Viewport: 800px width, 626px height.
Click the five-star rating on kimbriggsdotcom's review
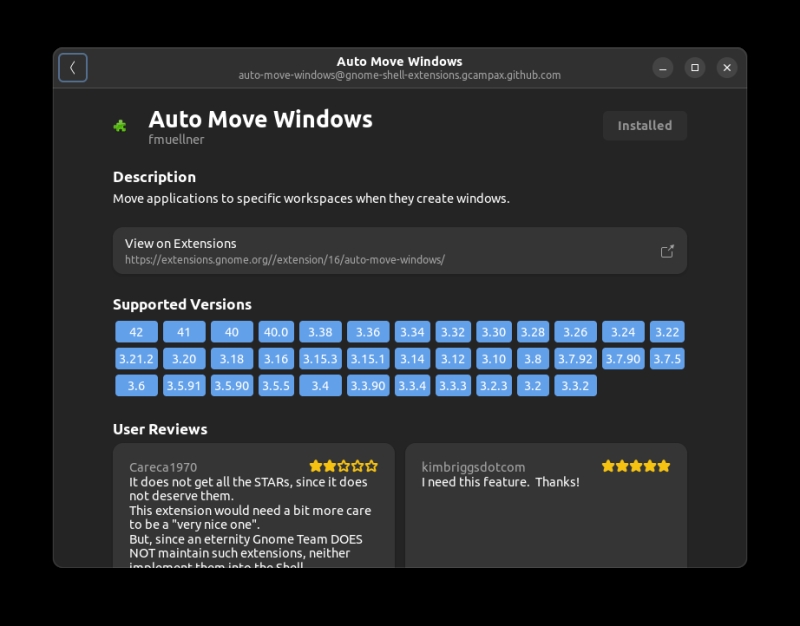pyautogui.click(x=636, y=466)
